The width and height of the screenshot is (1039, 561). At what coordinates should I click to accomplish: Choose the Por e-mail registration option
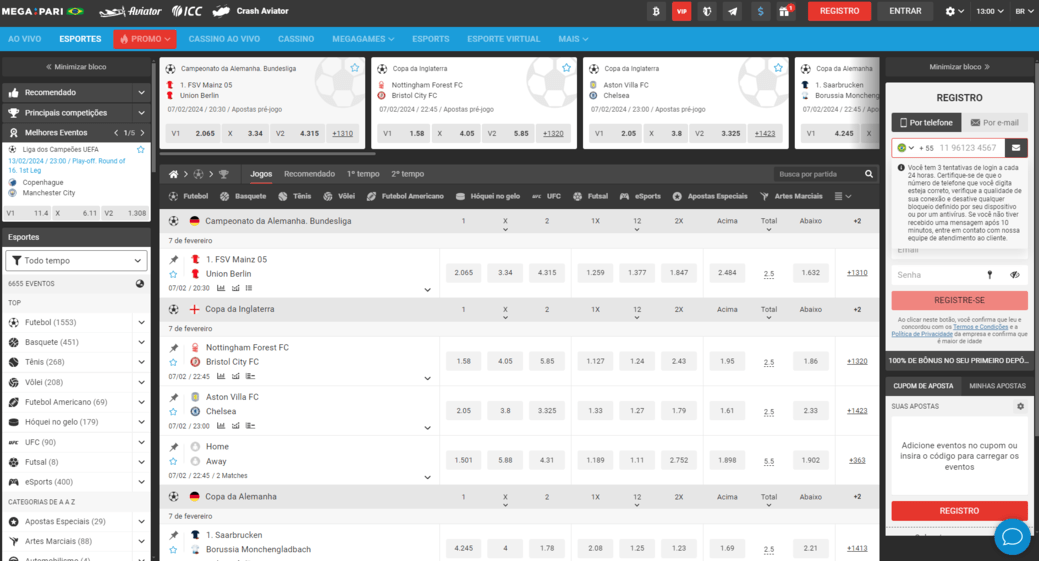tap(995, 123)
